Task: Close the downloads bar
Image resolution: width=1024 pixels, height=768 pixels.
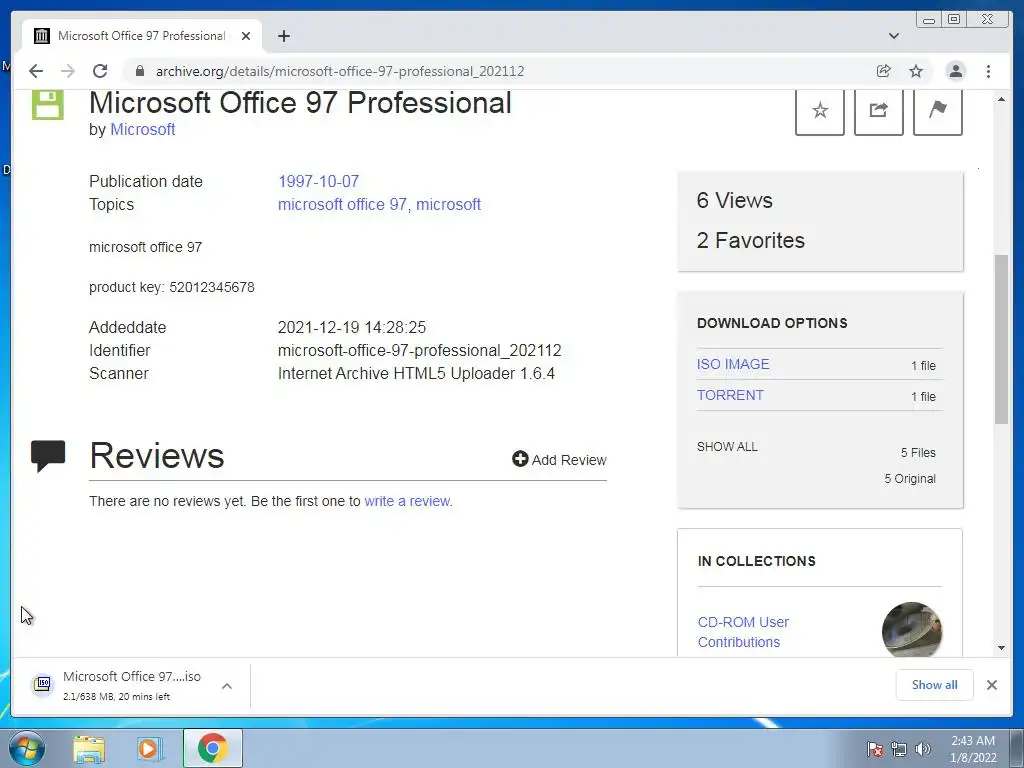Action: (991, 684)
